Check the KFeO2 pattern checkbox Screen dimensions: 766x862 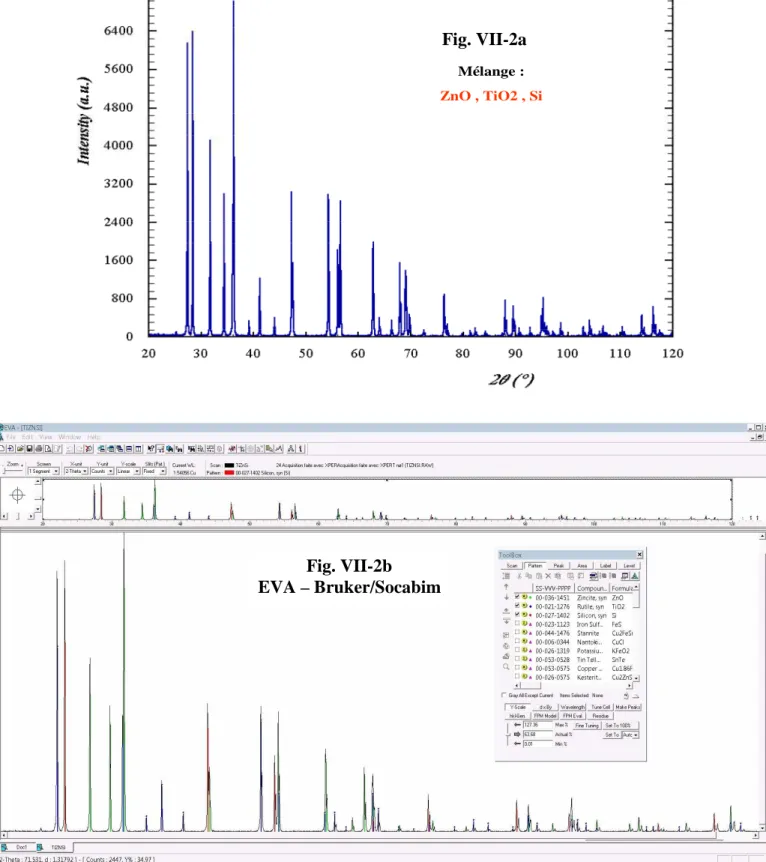click(517, 650)
